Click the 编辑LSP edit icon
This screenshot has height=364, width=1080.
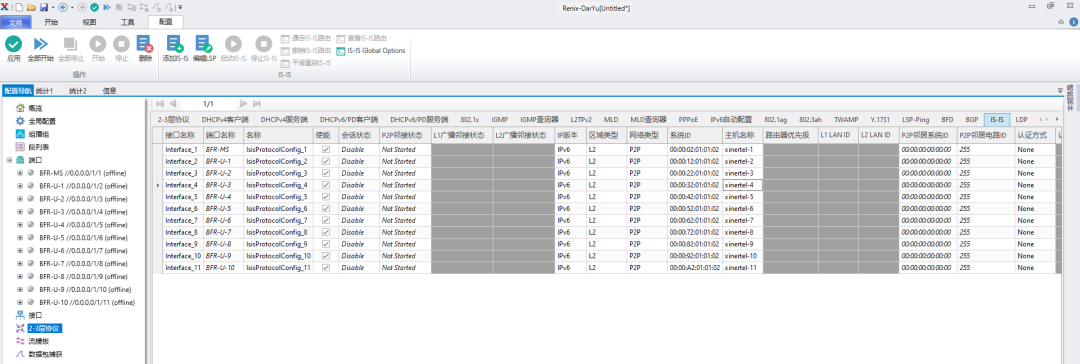click(204, 44)
